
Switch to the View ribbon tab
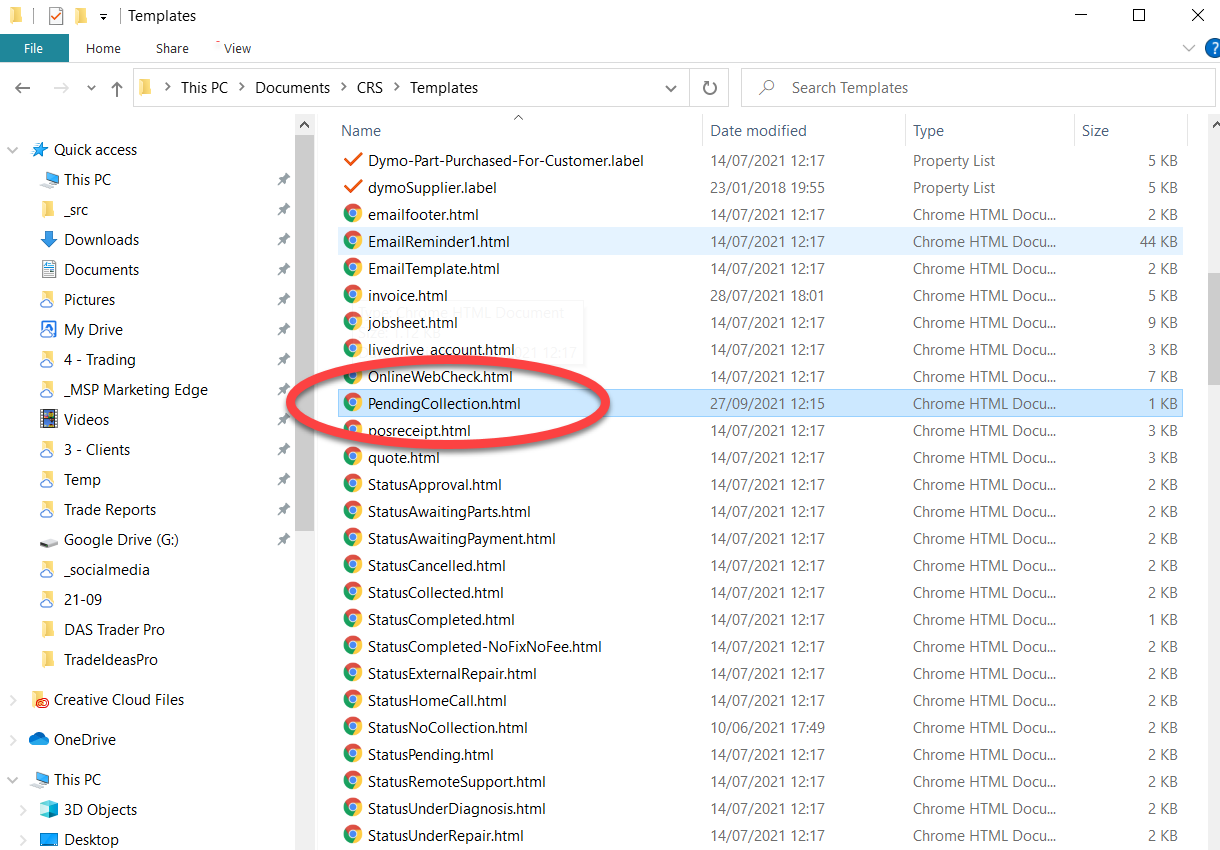(x=238, y=48)
